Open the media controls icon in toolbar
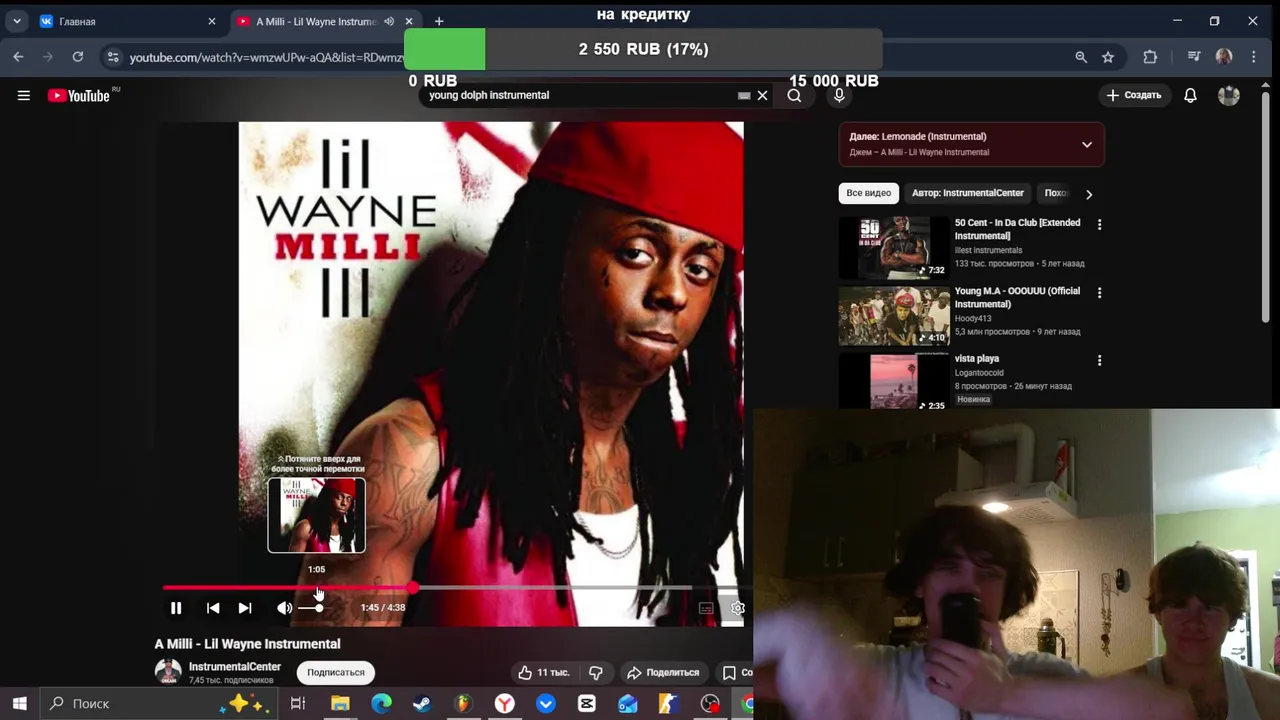 click(x=1194, y=57)
